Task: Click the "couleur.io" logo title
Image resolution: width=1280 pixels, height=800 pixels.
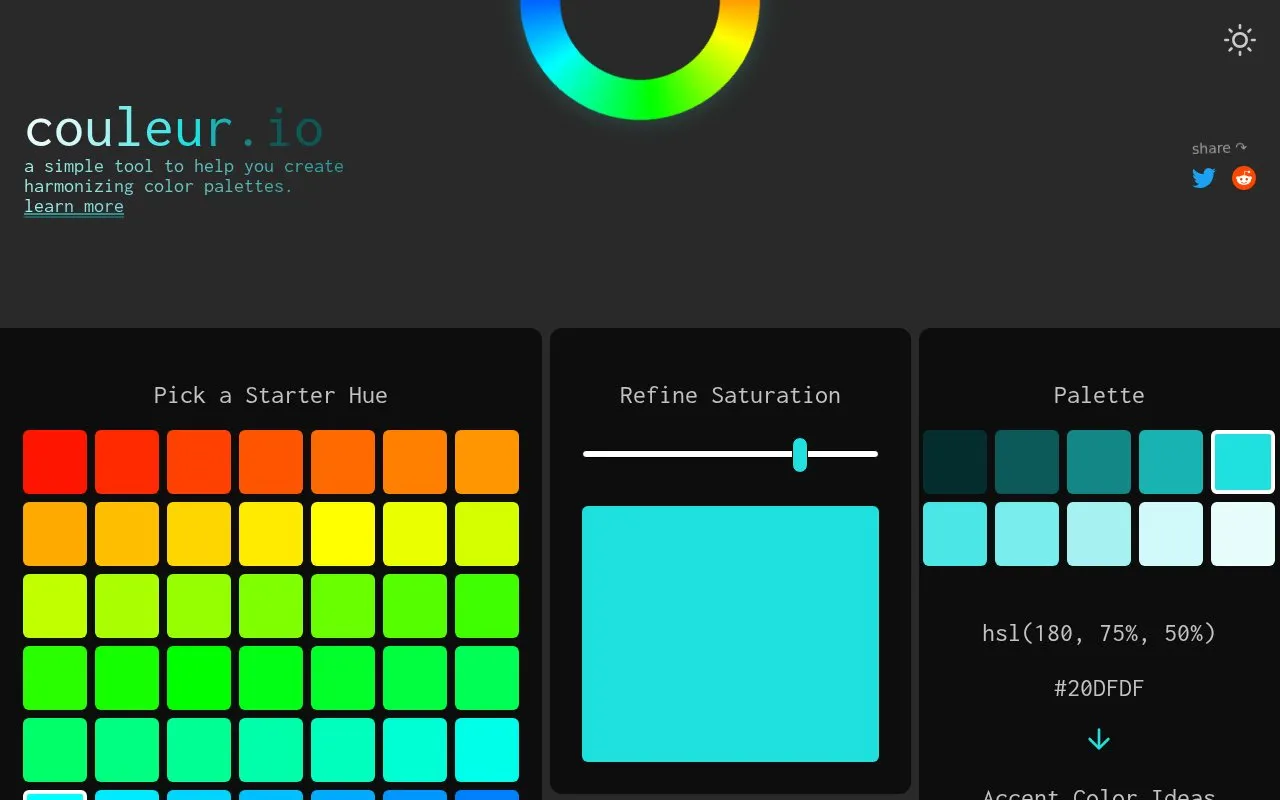Action: pyautogui.click(x=174, y=130)
